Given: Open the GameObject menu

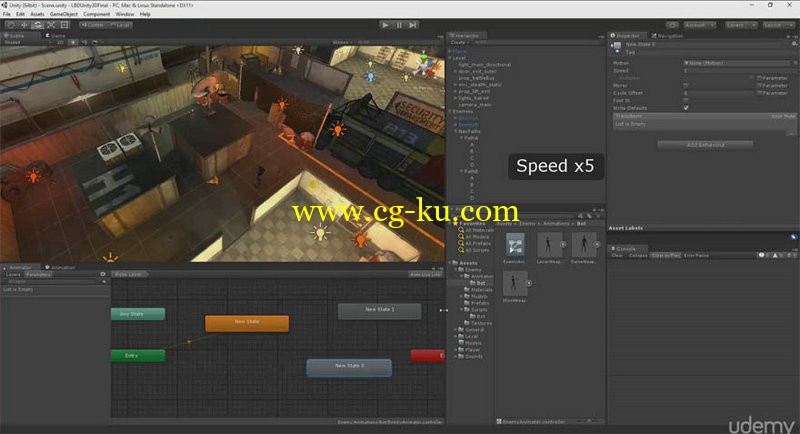Looking at the screenshot, I should point(64,14).
